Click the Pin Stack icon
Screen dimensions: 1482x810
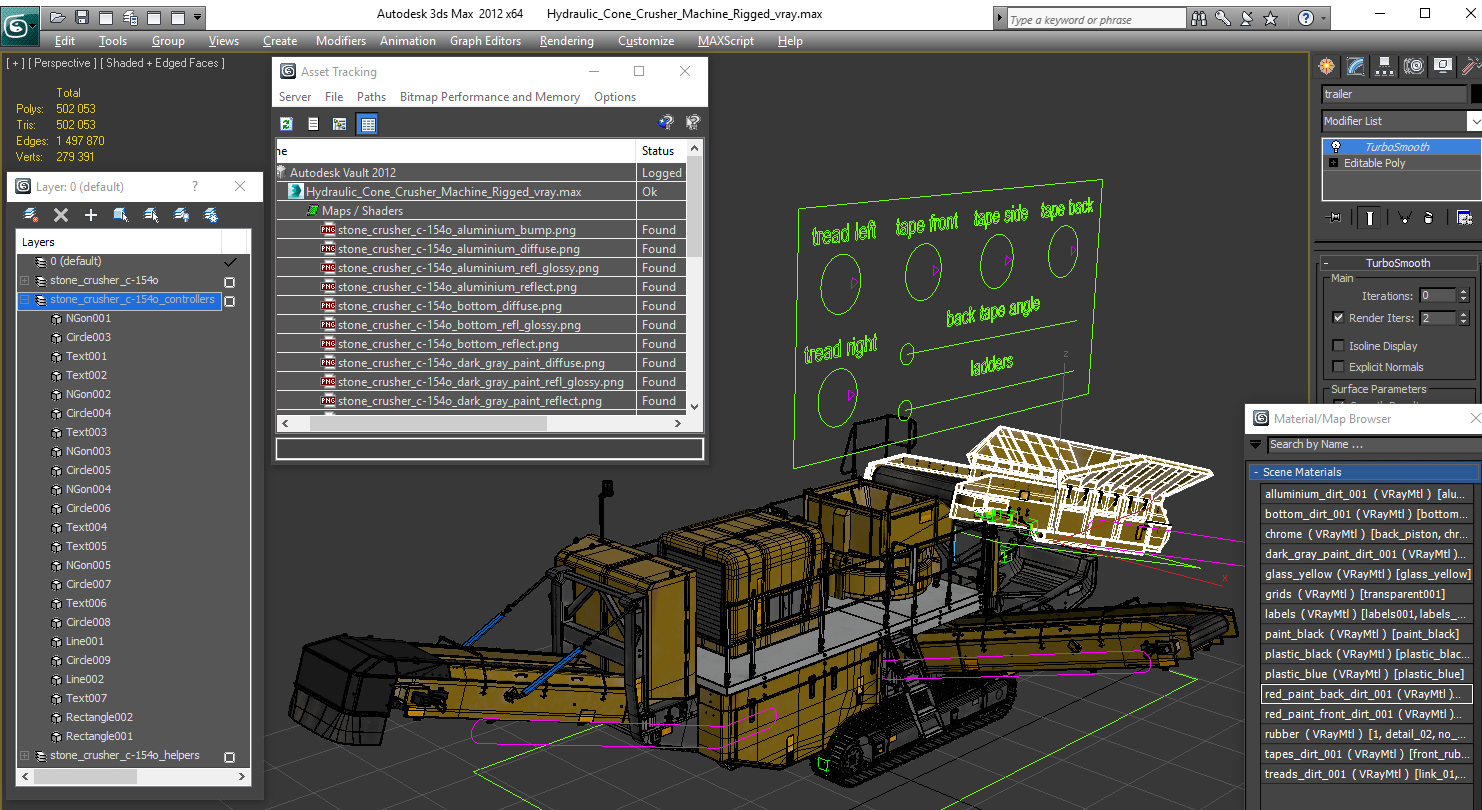tap(1333, 217)
